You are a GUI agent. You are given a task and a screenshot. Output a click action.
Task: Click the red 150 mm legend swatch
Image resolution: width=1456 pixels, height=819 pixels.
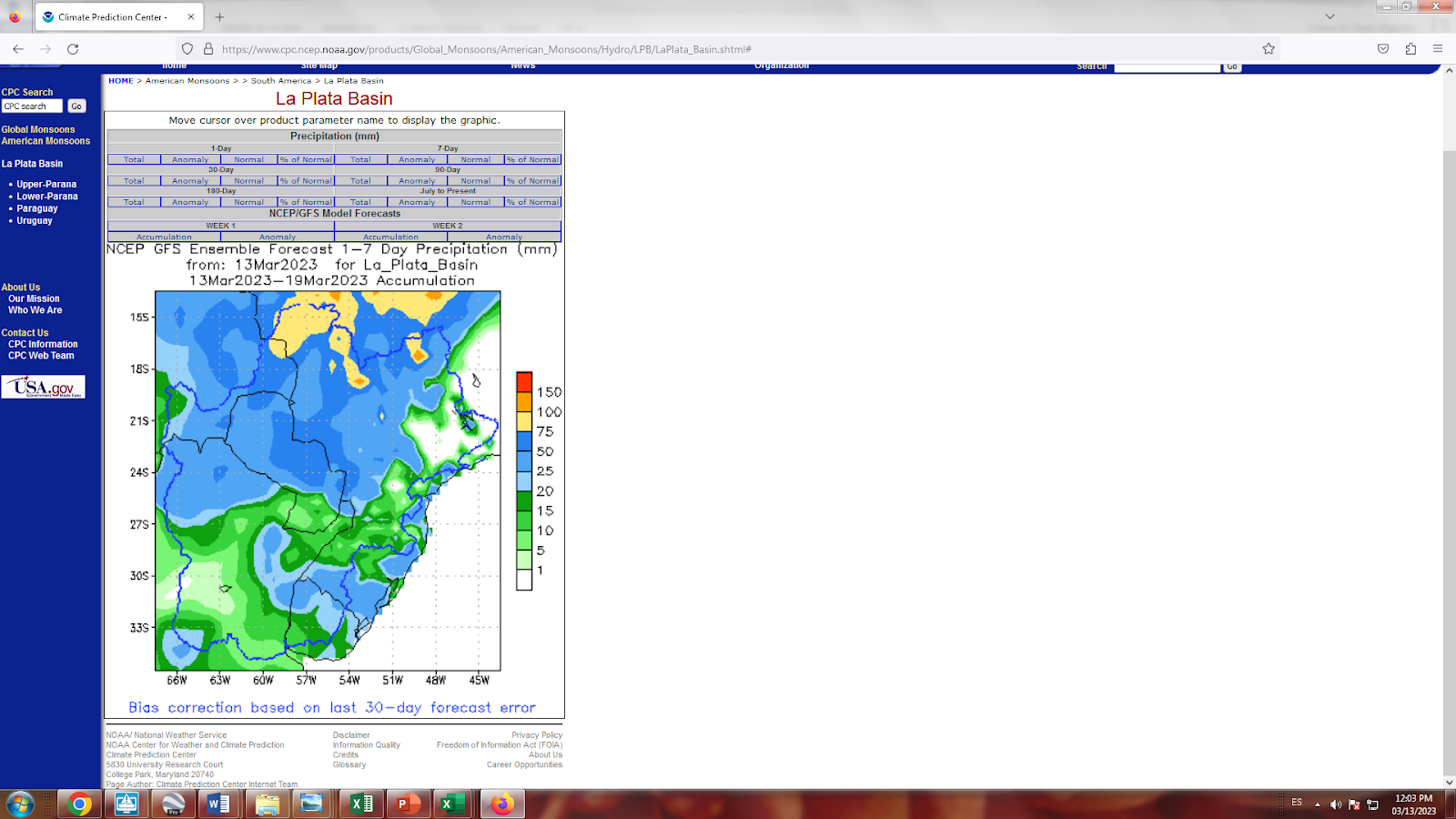524,382
